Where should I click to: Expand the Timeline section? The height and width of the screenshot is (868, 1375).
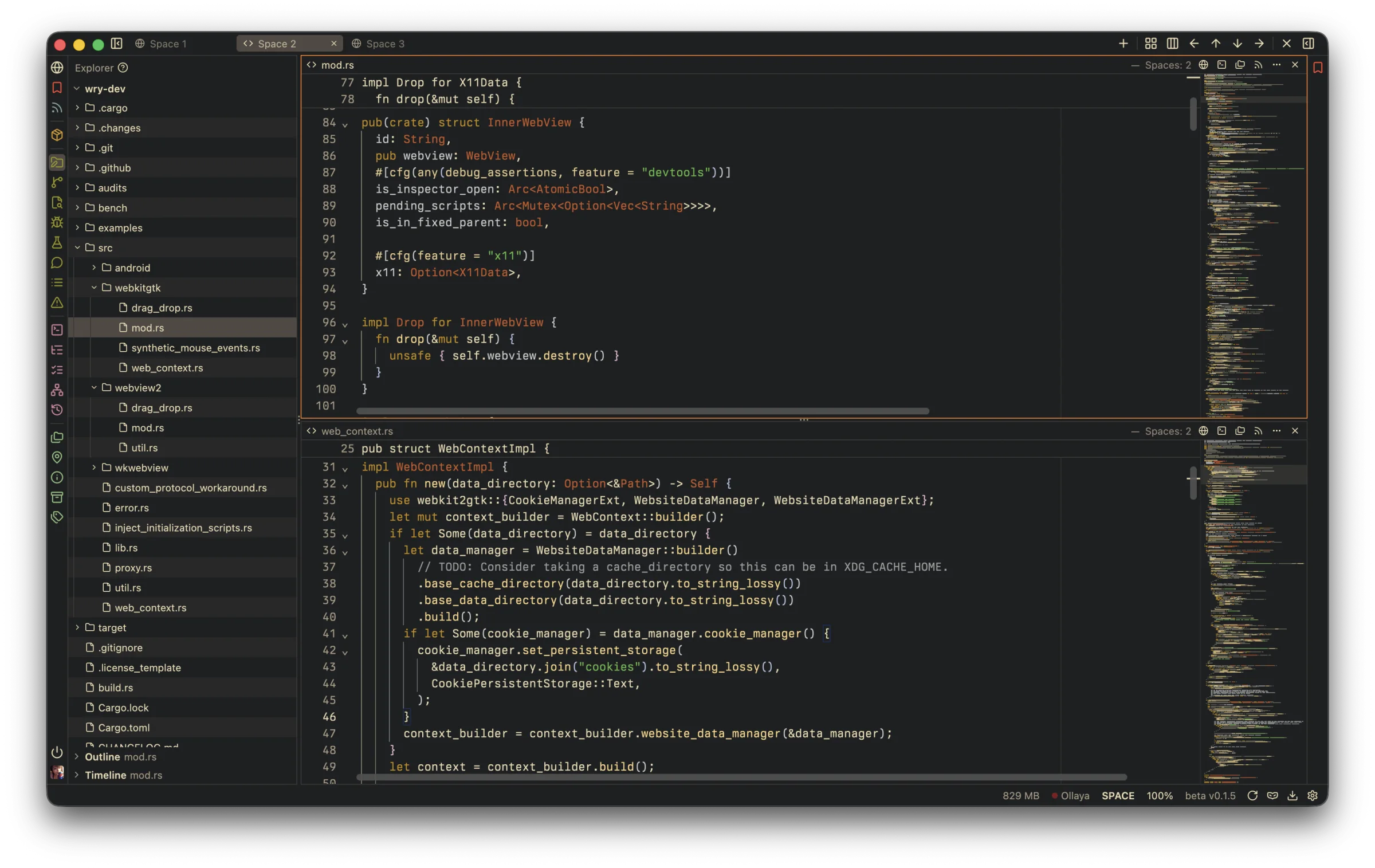click(x=77, y=775)
